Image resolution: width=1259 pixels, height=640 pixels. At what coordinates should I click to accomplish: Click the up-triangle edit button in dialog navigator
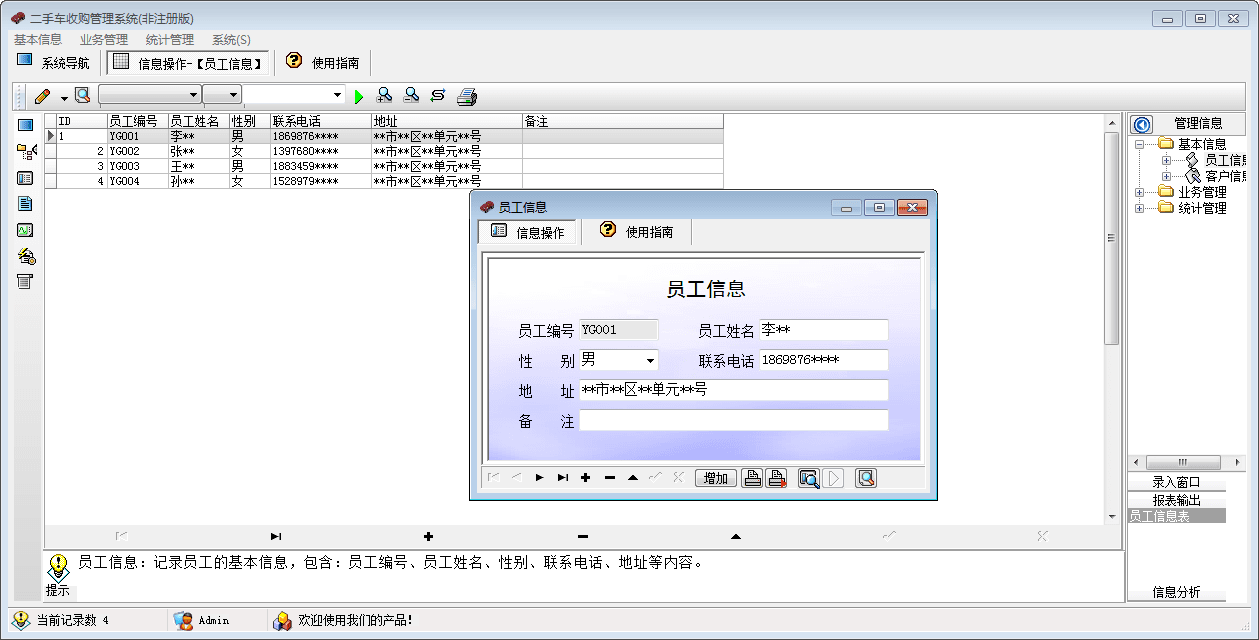tap(632, 478)
